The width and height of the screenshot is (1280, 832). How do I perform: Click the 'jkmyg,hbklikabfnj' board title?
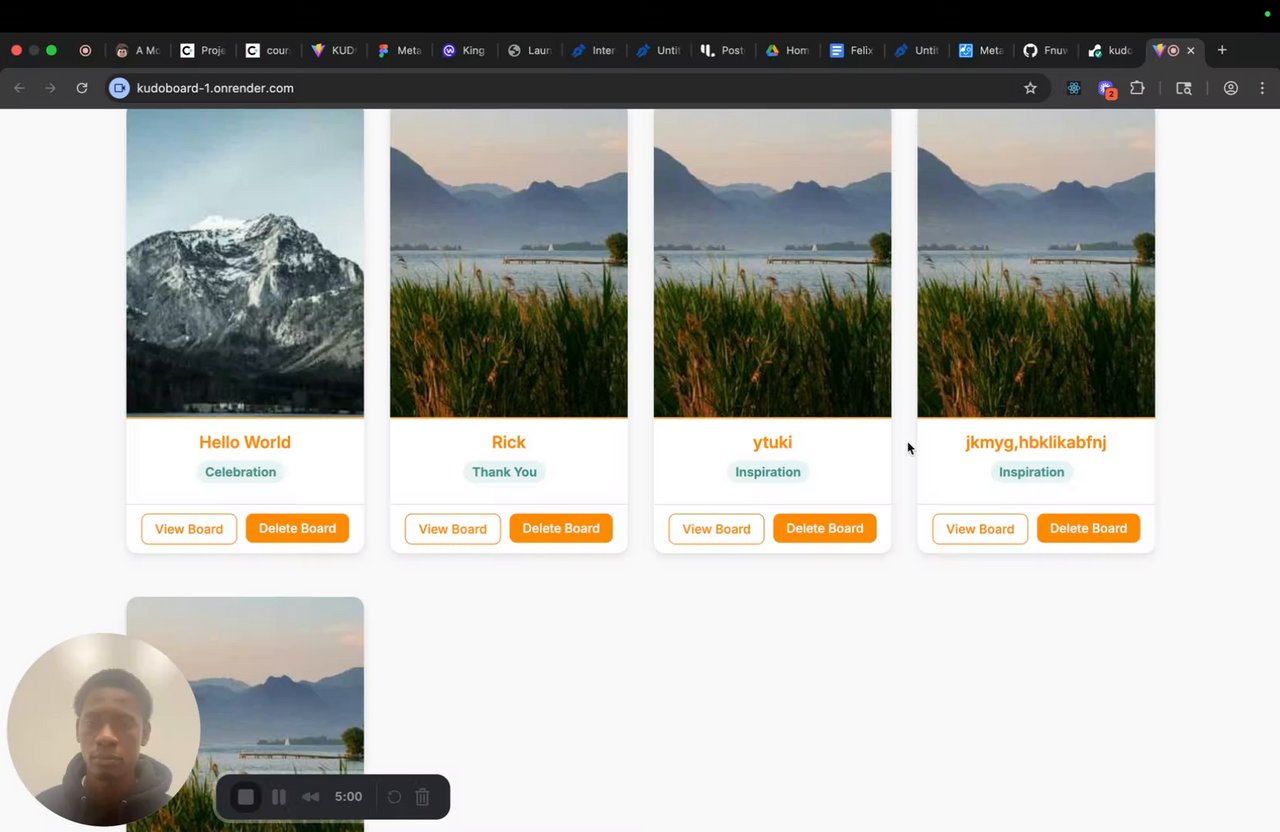pos(1036,442)
